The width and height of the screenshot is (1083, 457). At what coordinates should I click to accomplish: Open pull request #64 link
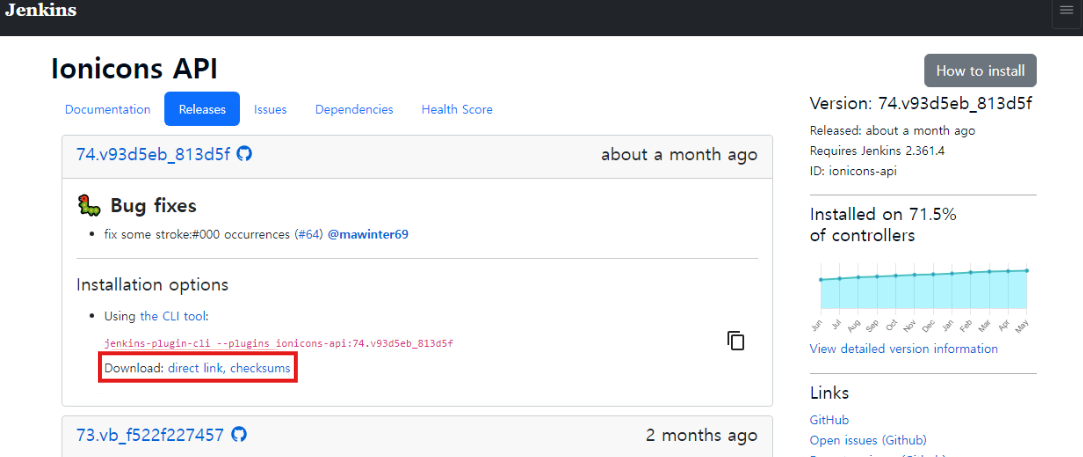click(x=309, y=235)
